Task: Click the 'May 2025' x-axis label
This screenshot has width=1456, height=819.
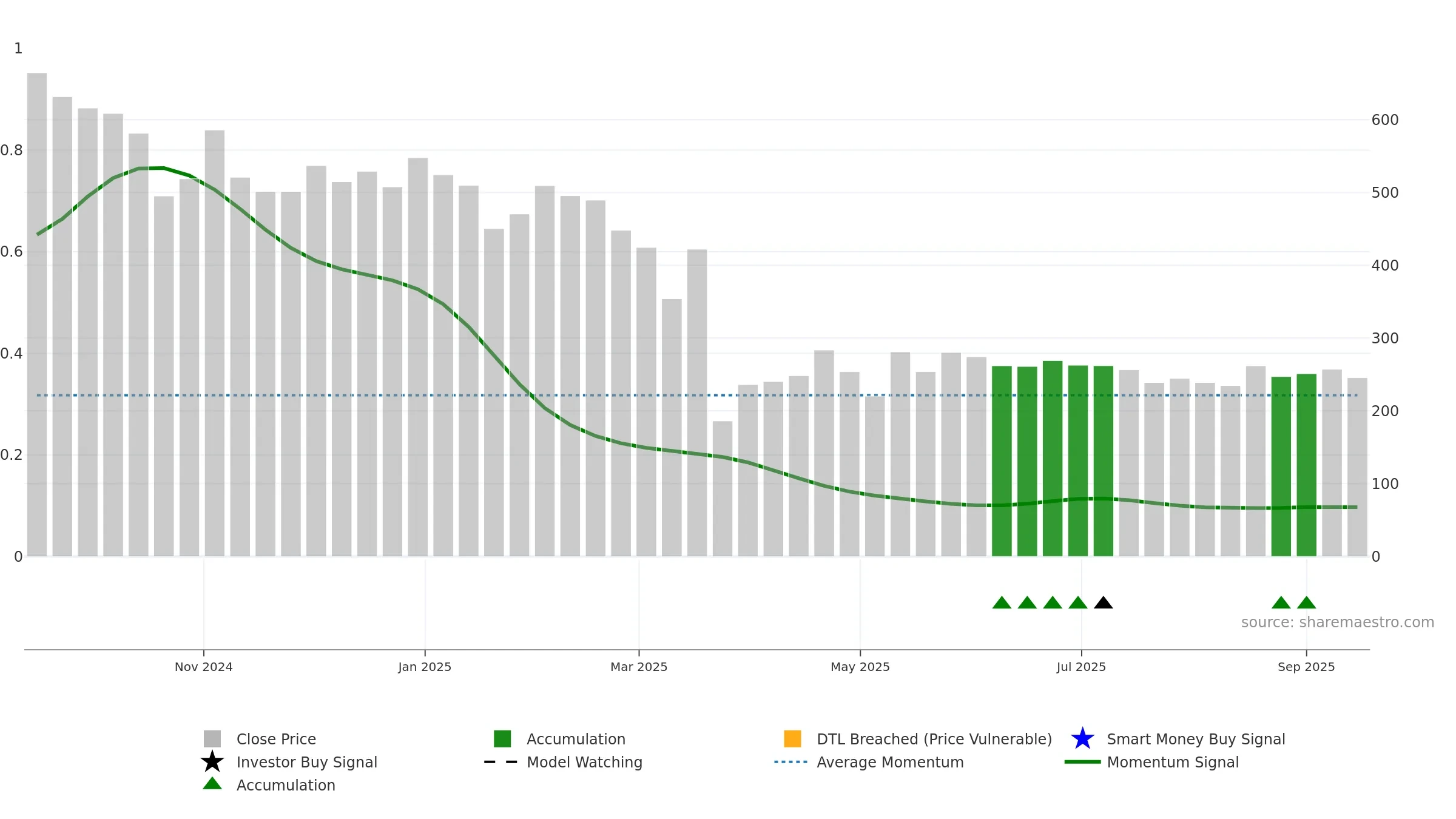Action: (x=860, y=667)
